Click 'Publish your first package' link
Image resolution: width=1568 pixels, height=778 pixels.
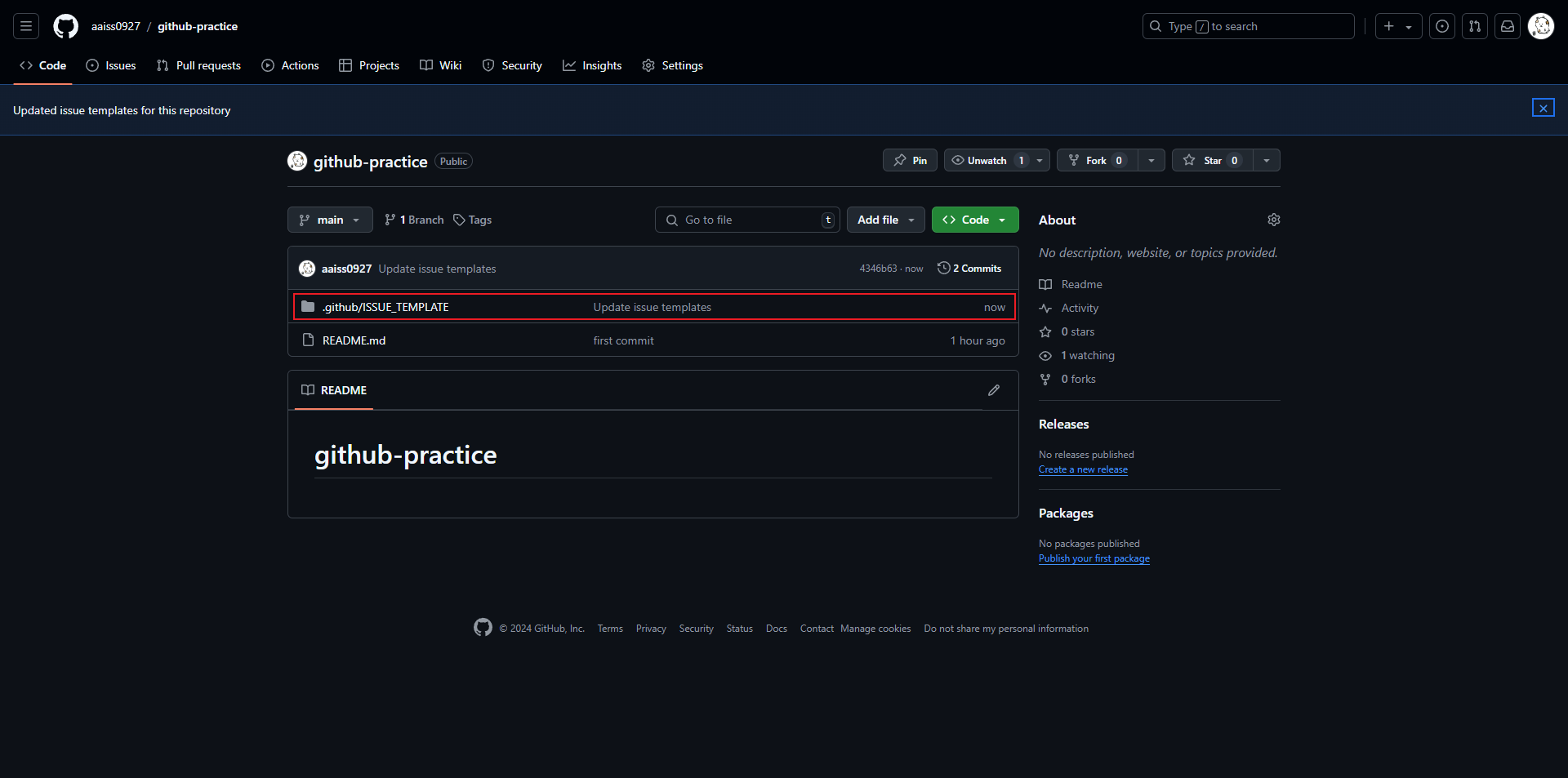[1094, 558]
